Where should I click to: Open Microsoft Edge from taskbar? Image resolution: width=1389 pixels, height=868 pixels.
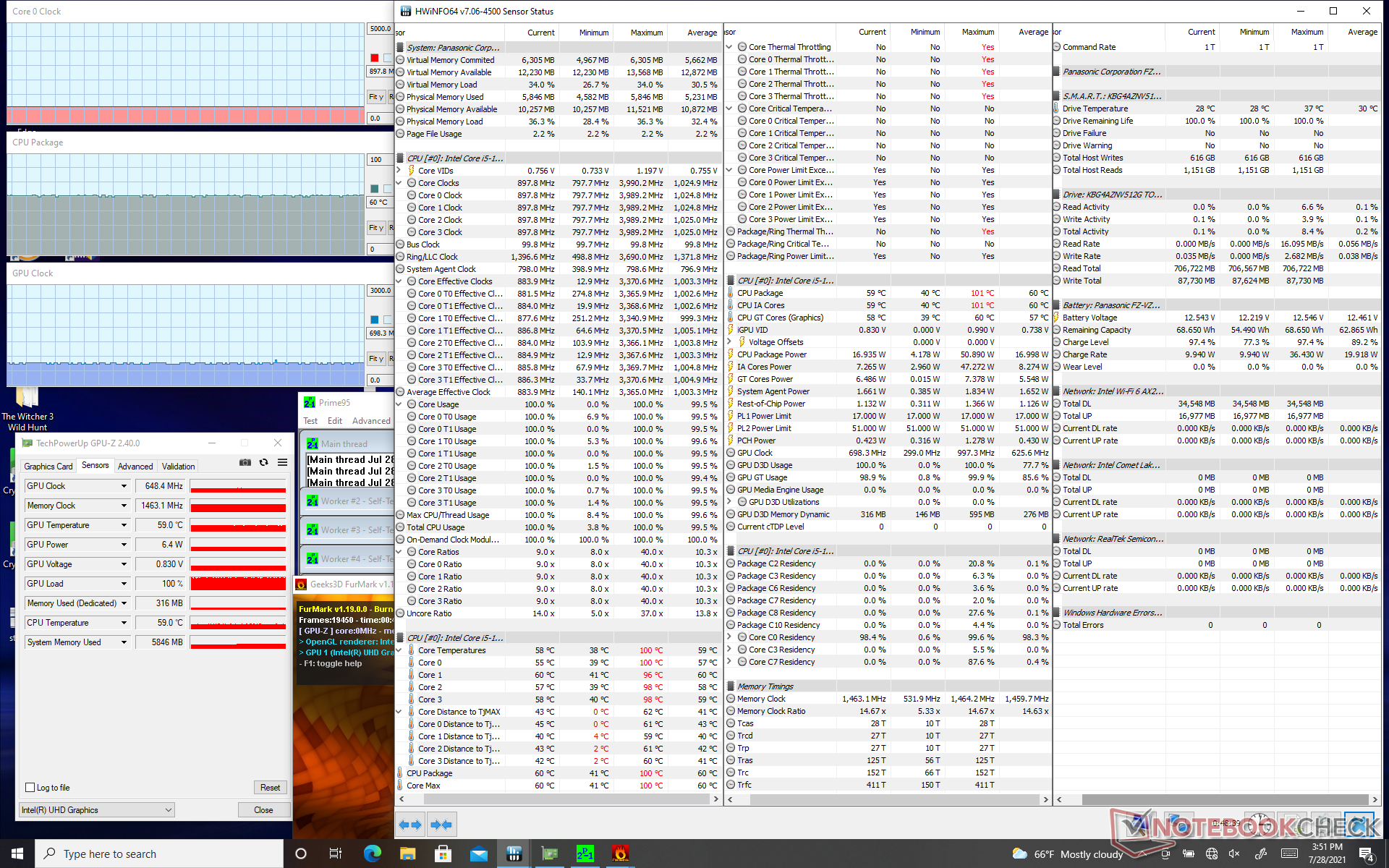tap(372, 854)
